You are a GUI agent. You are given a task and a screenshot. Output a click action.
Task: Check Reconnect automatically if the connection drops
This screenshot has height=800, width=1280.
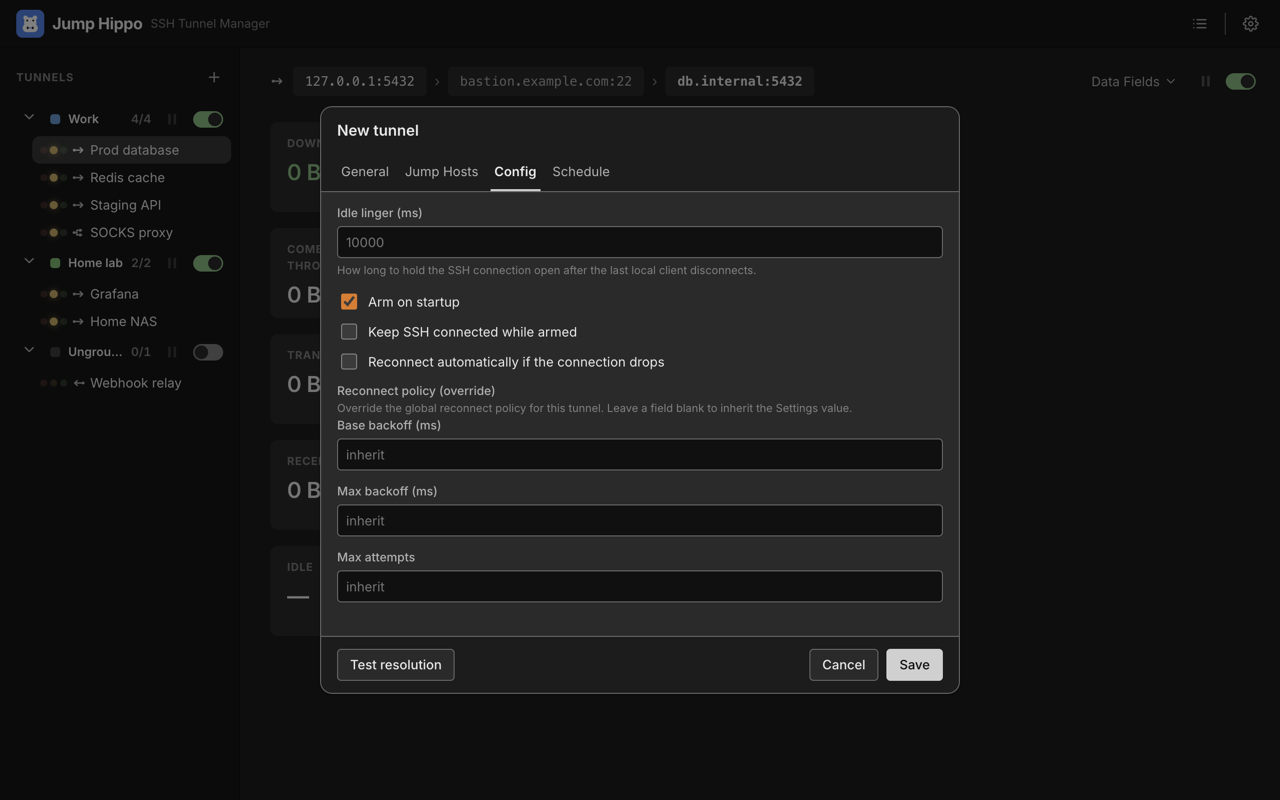[x=349, y=361]
